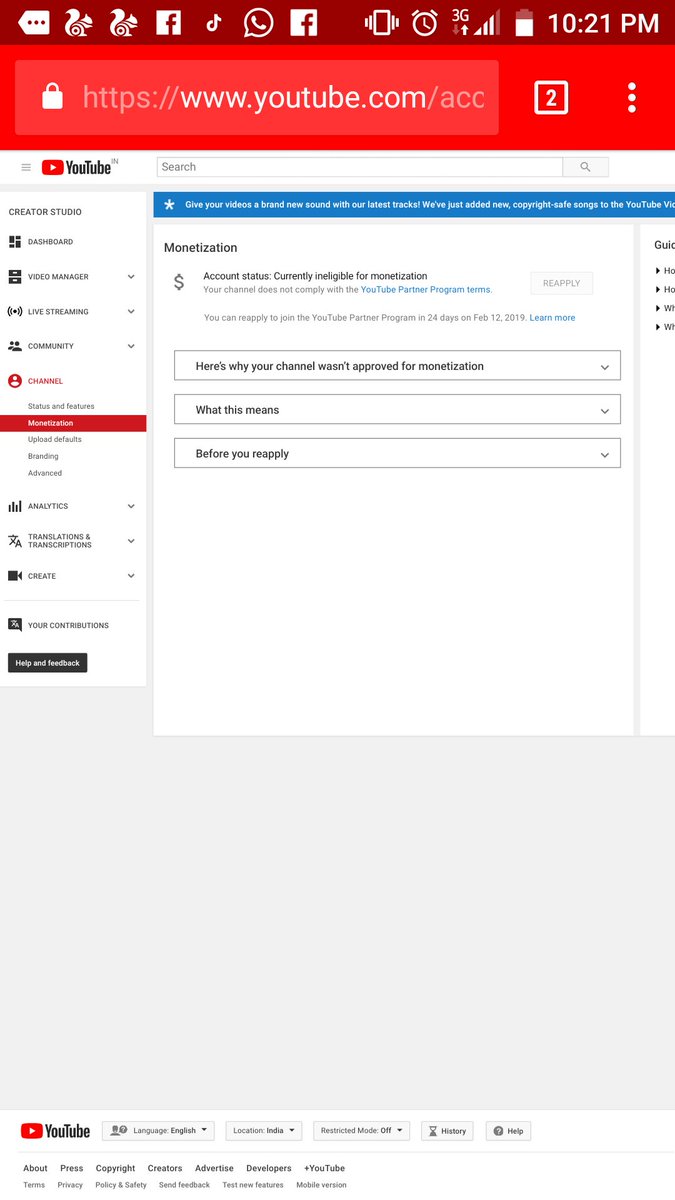The image size is (675, 1200).
Task: Click the Dashboard grid icon
Action: pos(15,242)
